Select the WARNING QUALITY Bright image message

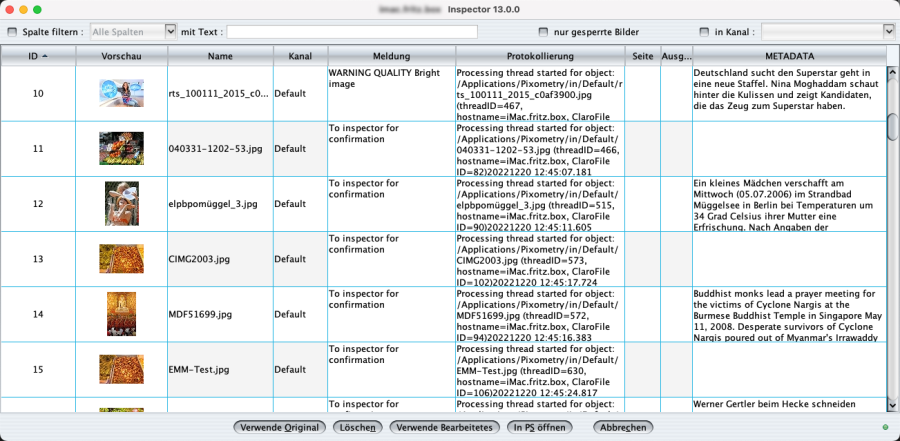[x=385, y=78]
